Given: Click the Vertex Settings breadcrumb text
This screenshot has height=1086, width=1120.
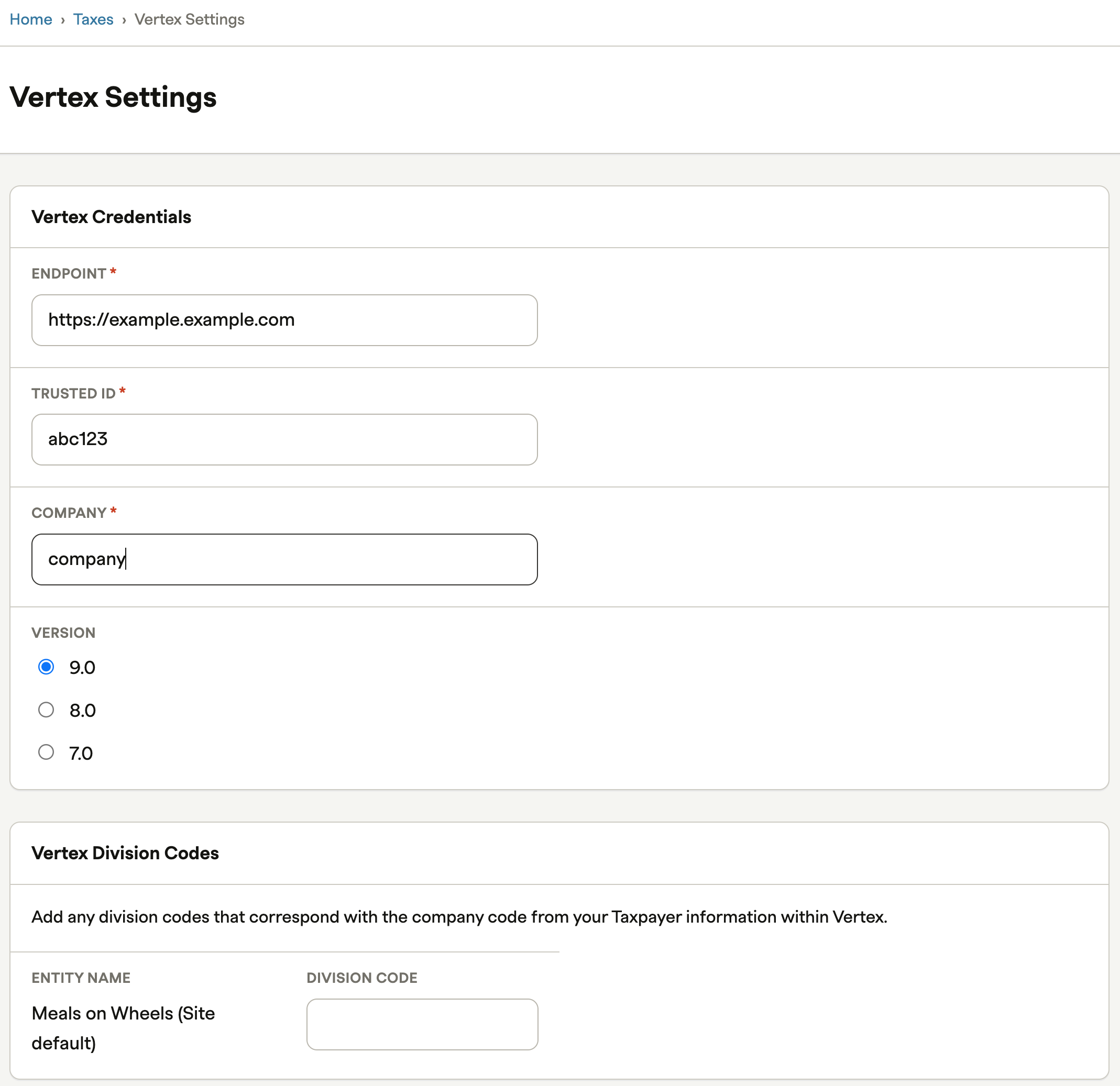Looking at the screenshot, I should tap(189, 19).
